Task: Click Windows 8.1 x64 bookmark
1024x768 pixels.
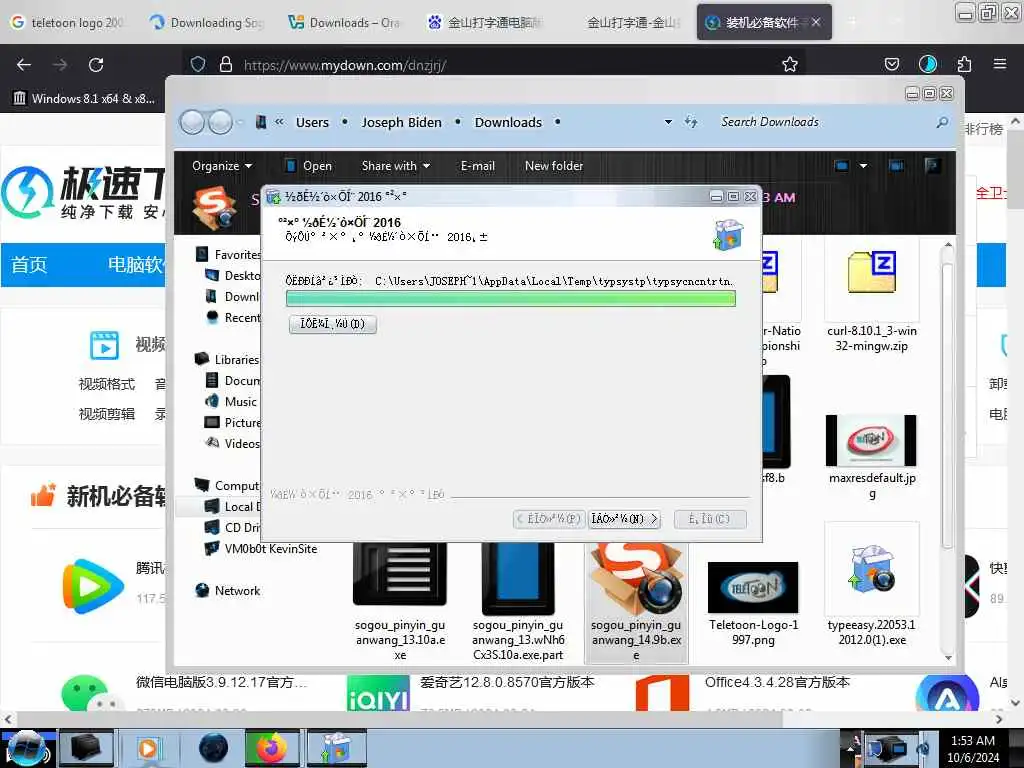Action: pos(84,99)
